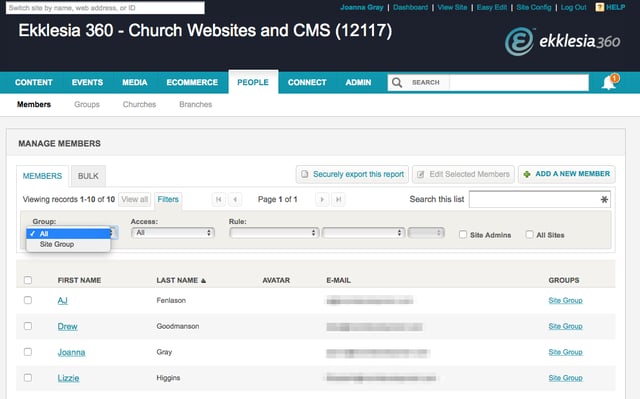The width and height of the screenshot is (640, 399).
Task: Open the View Site link
Action: coord(452,7)
